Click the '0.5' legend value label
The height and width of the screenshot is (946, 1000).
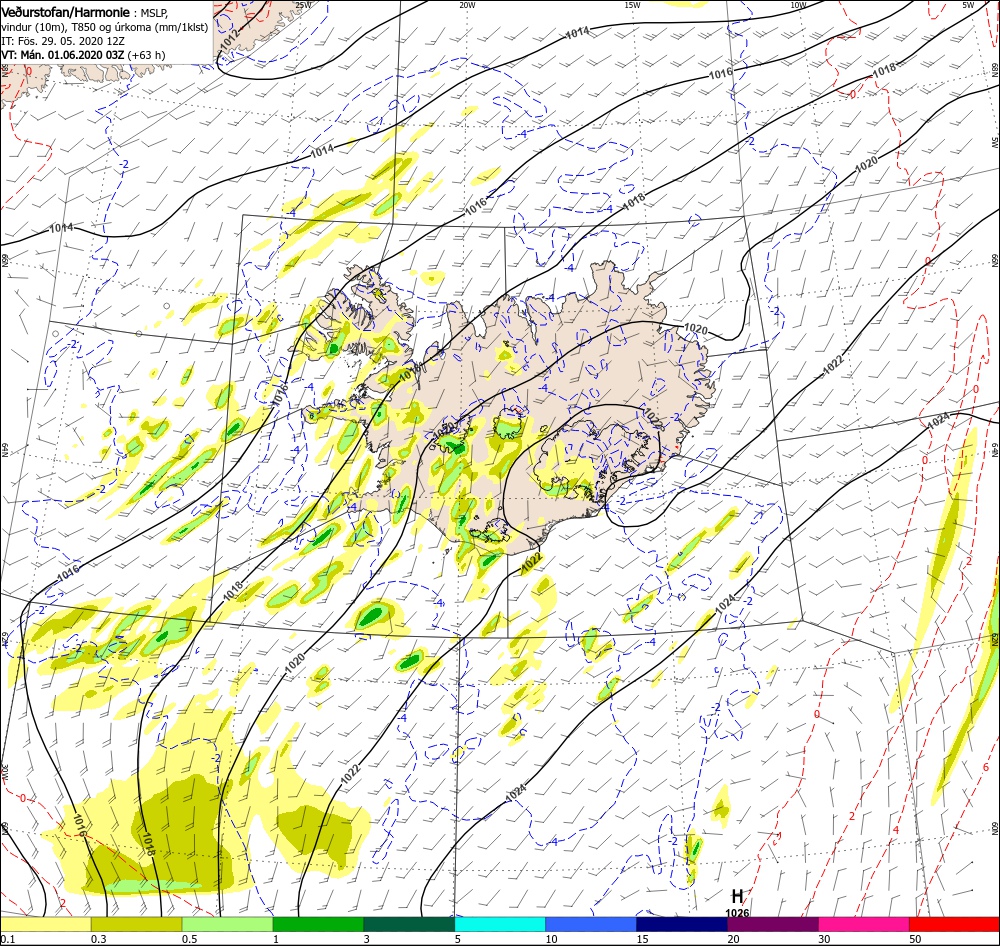pyautogui.click(x=189, y=939)
